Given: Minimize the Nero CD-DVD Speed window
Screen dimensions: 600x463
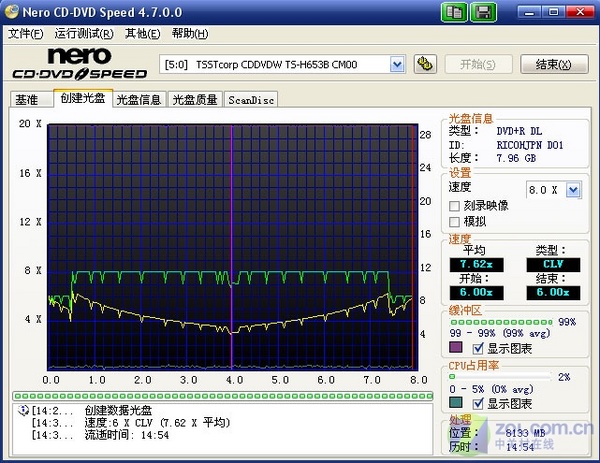Looking at the screenshot, I should pyautogui.click(x=530, y=12).
